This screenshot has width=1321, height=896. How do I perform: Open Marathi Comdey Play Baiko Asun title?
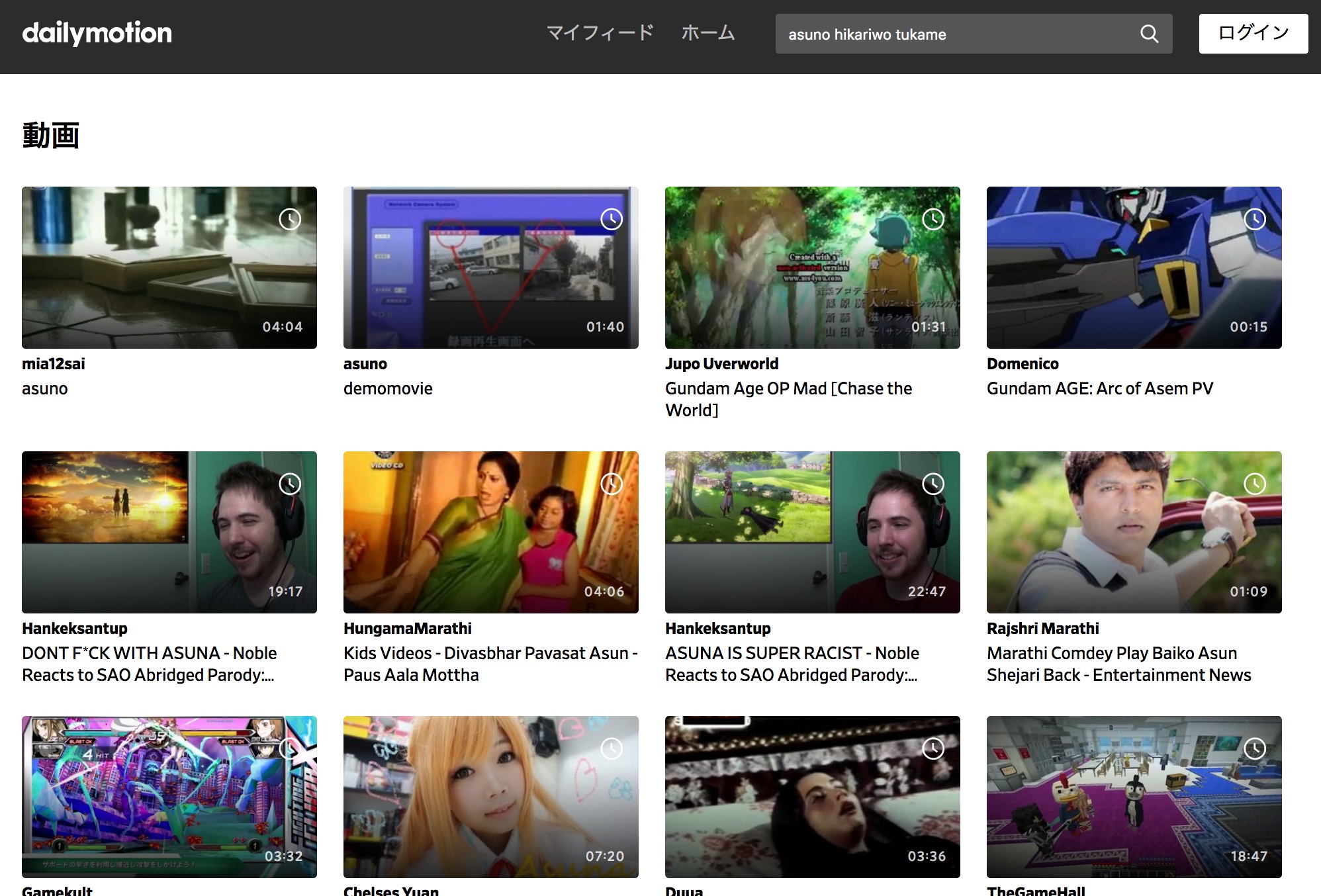[1119, 664]
